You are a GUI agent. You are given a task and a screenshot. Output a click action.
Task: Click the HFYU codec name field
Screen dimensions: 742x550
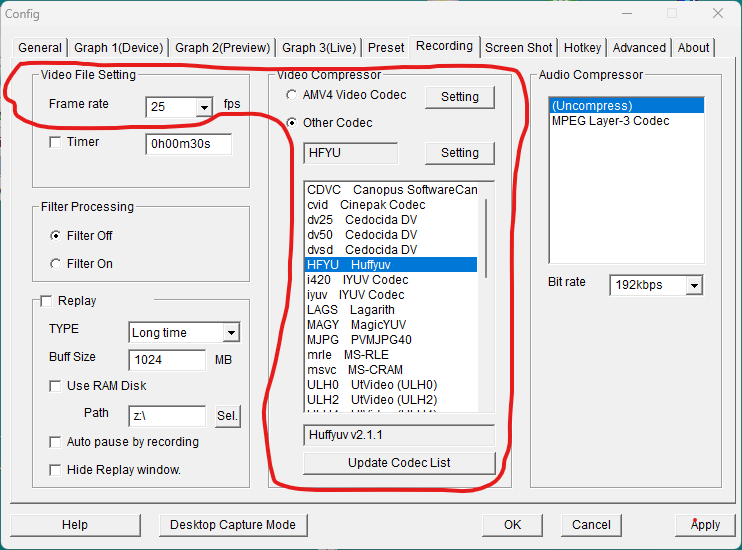tap(350, 153)
